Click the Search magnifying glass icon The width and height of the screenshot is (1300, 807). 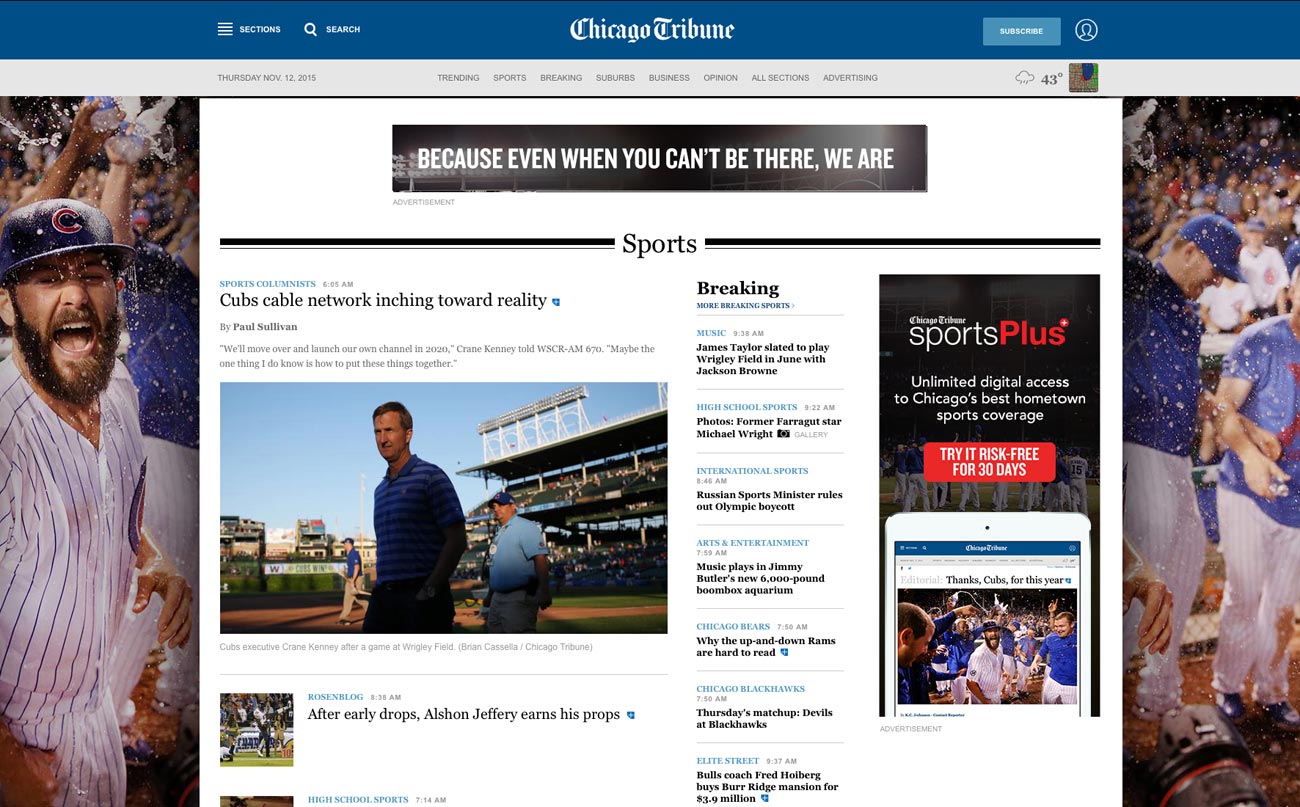click(311, 29)
